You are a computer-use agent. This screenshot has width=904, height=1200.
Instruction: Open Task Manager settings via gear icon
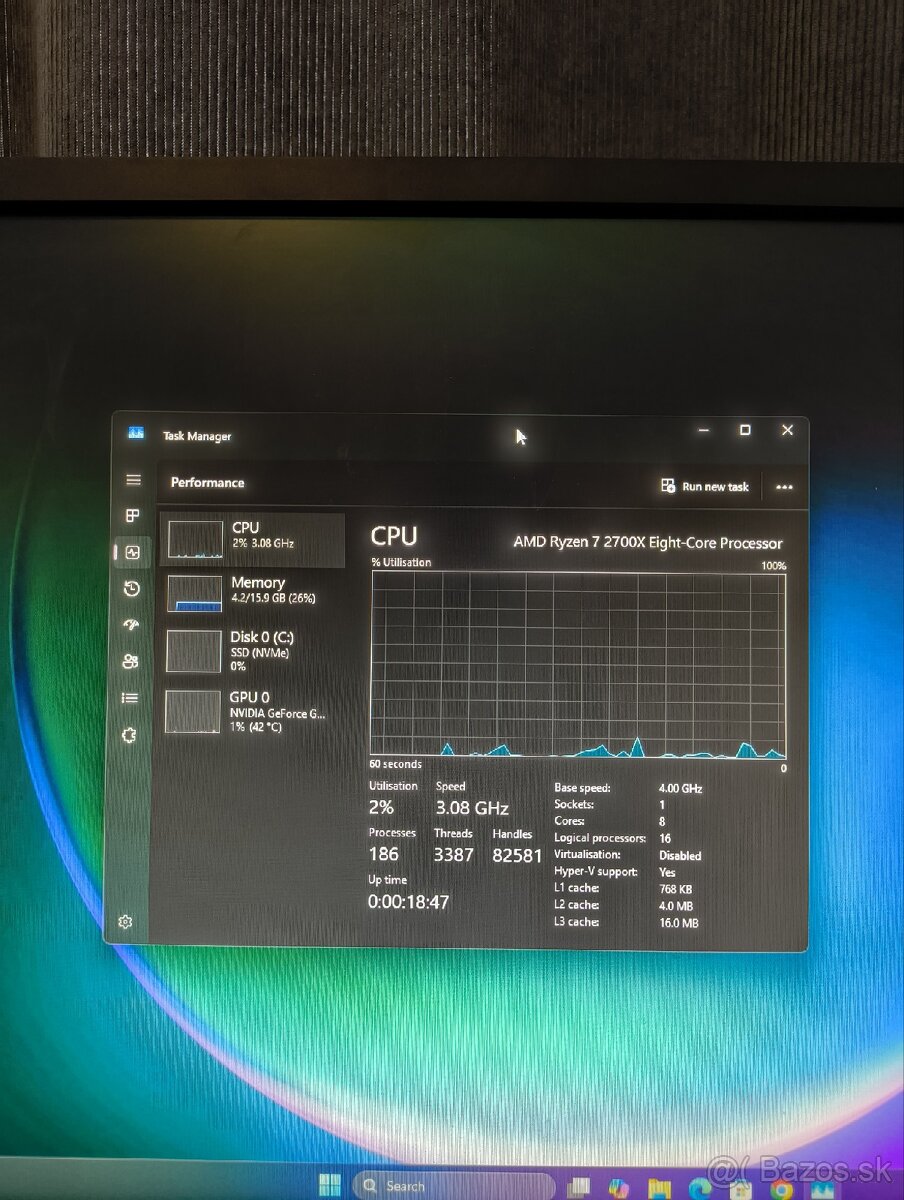(x=125, y=922)
